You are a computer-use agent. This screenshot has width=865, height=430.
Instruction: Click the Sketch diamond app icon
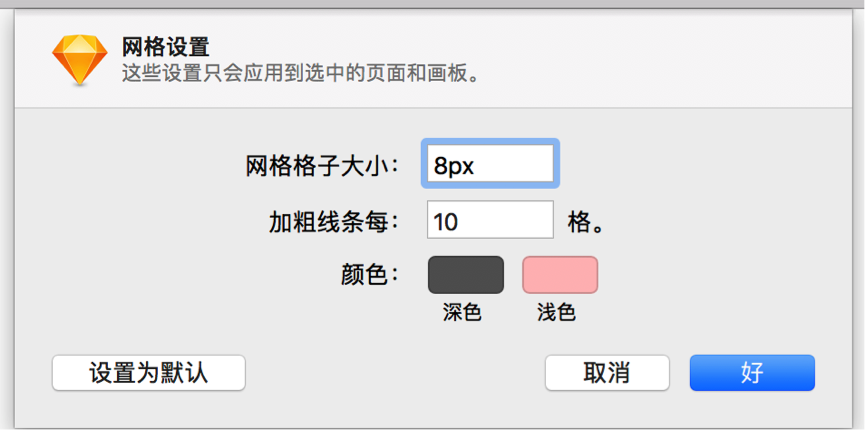click(x=80, y=60)
